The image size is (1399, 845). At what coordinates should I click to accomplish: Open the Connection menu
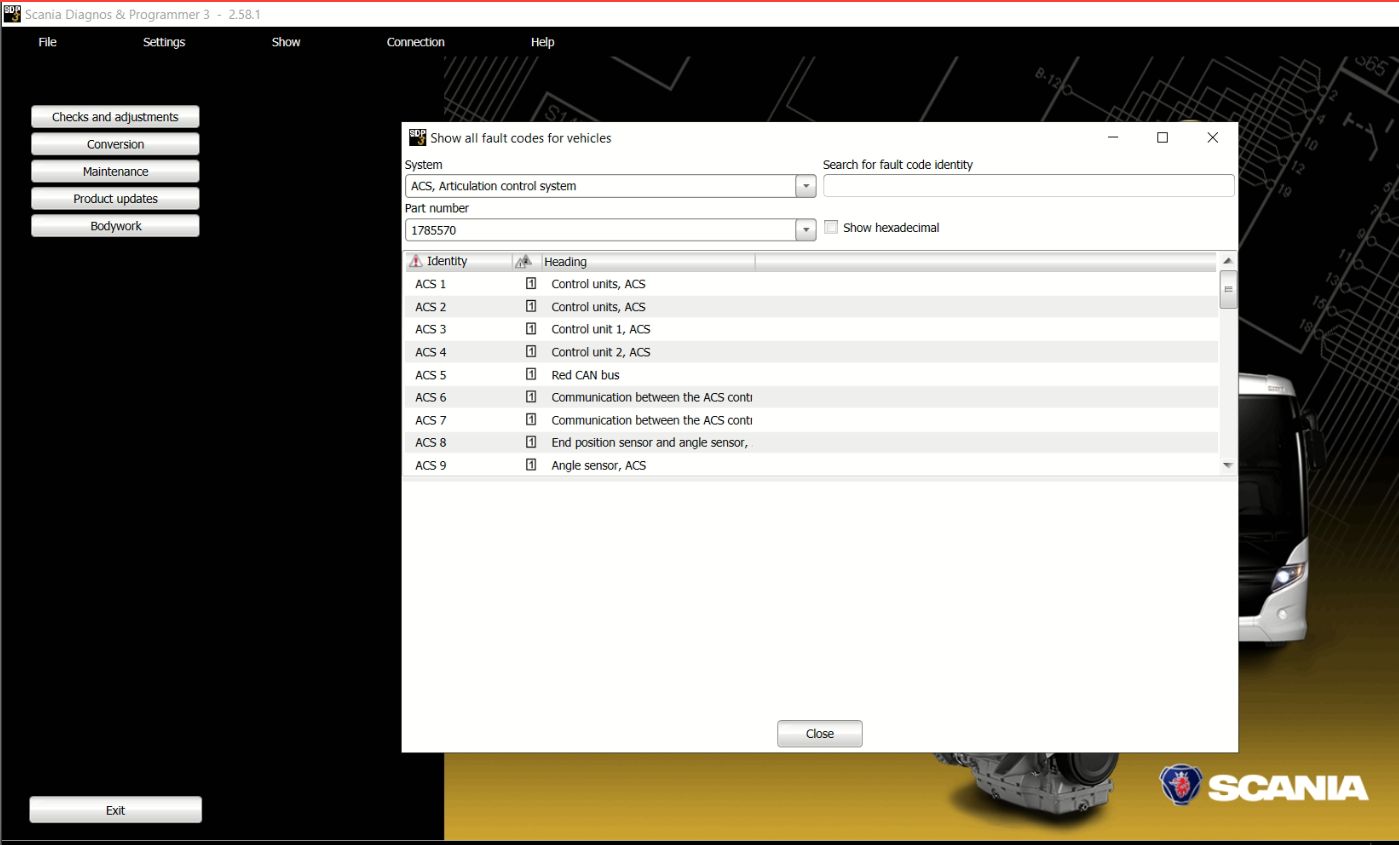tap(416, 42)
